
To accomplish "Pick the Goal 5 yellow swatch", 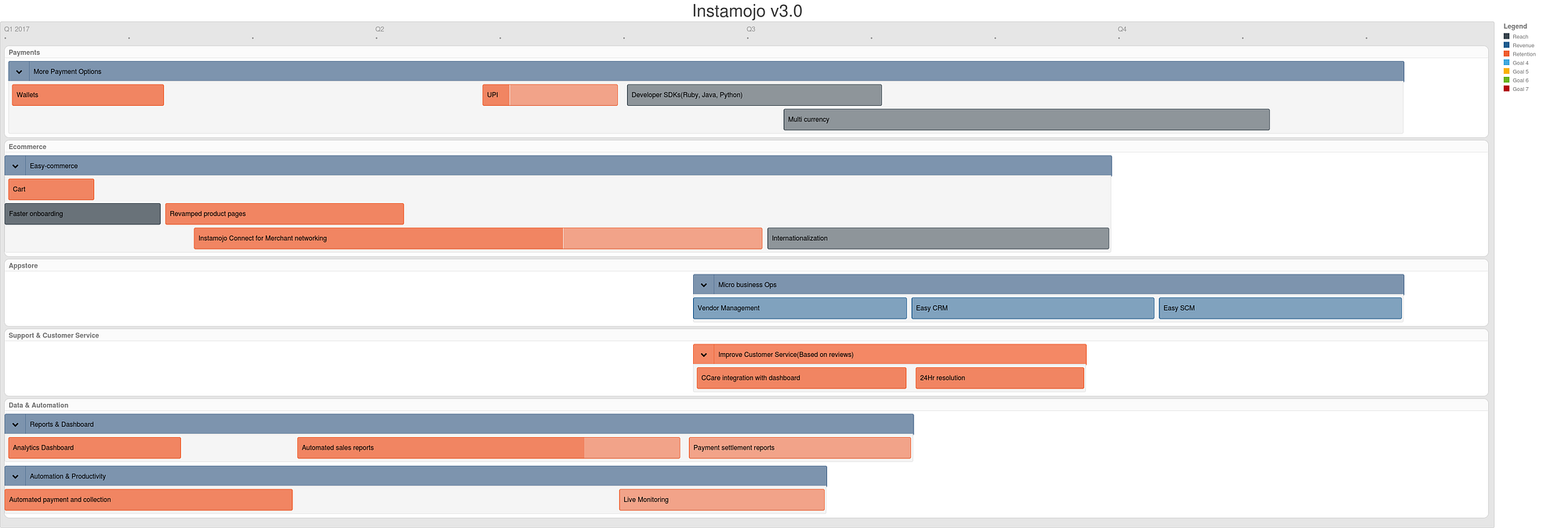I will coord(1506,71).
